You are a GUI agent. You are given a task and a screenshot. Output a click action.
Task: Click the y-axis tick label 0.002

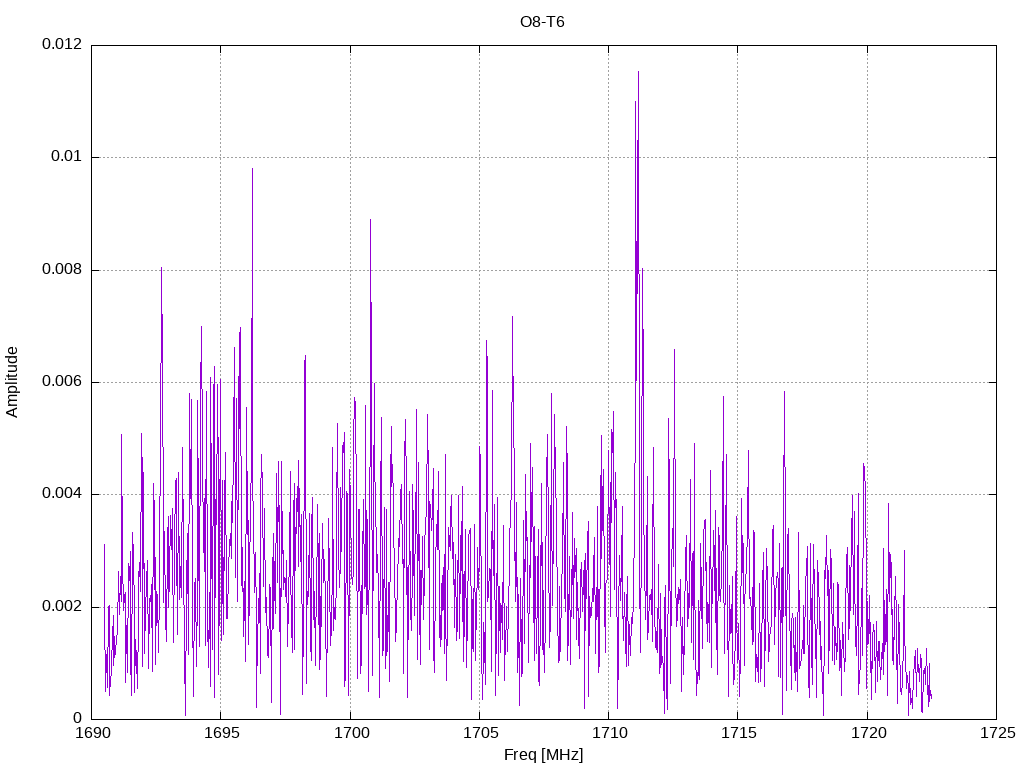[x=62, y=607]
